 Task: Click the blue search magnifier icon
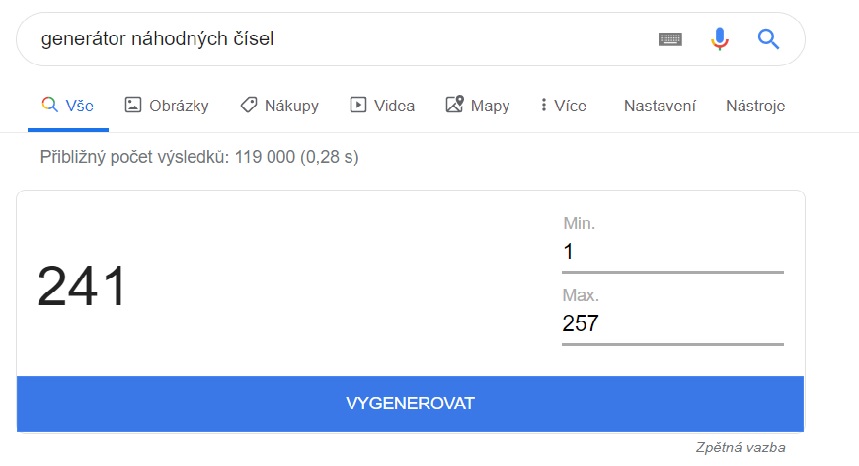(x=768, y=39)
